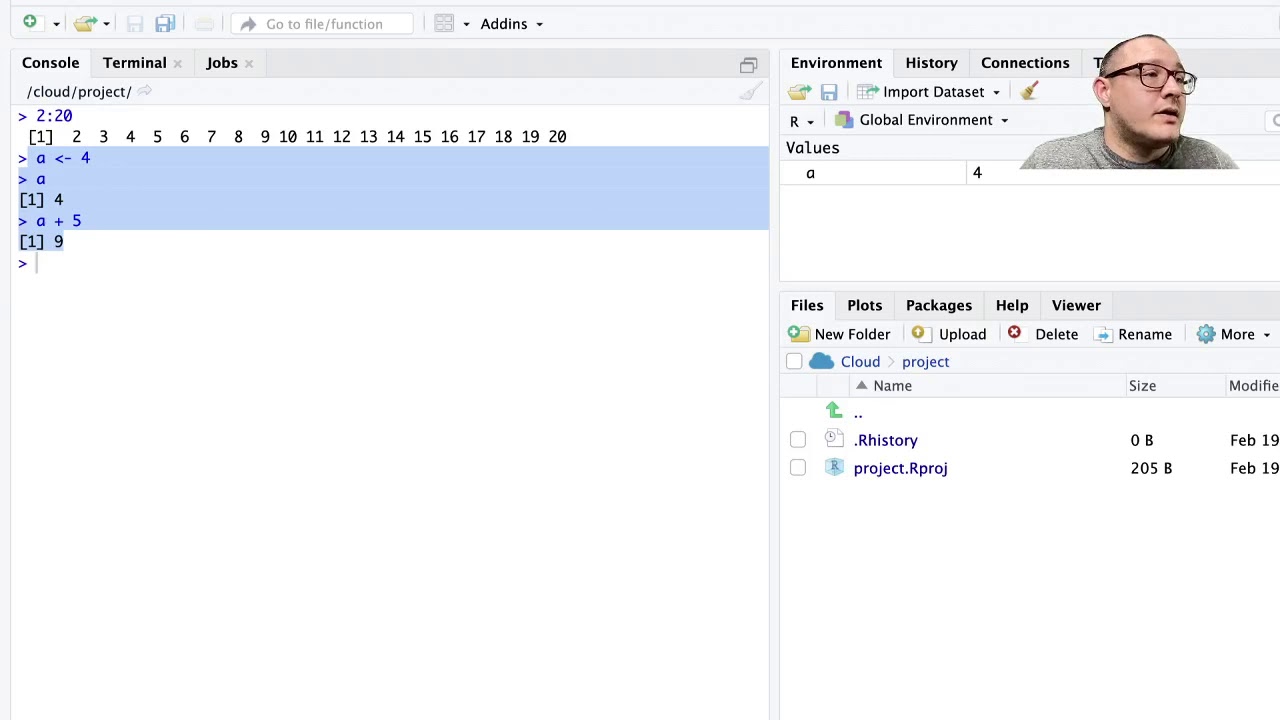Open the New File dropdown arrow
1280x720 pixels.
(x=56, y=24)
